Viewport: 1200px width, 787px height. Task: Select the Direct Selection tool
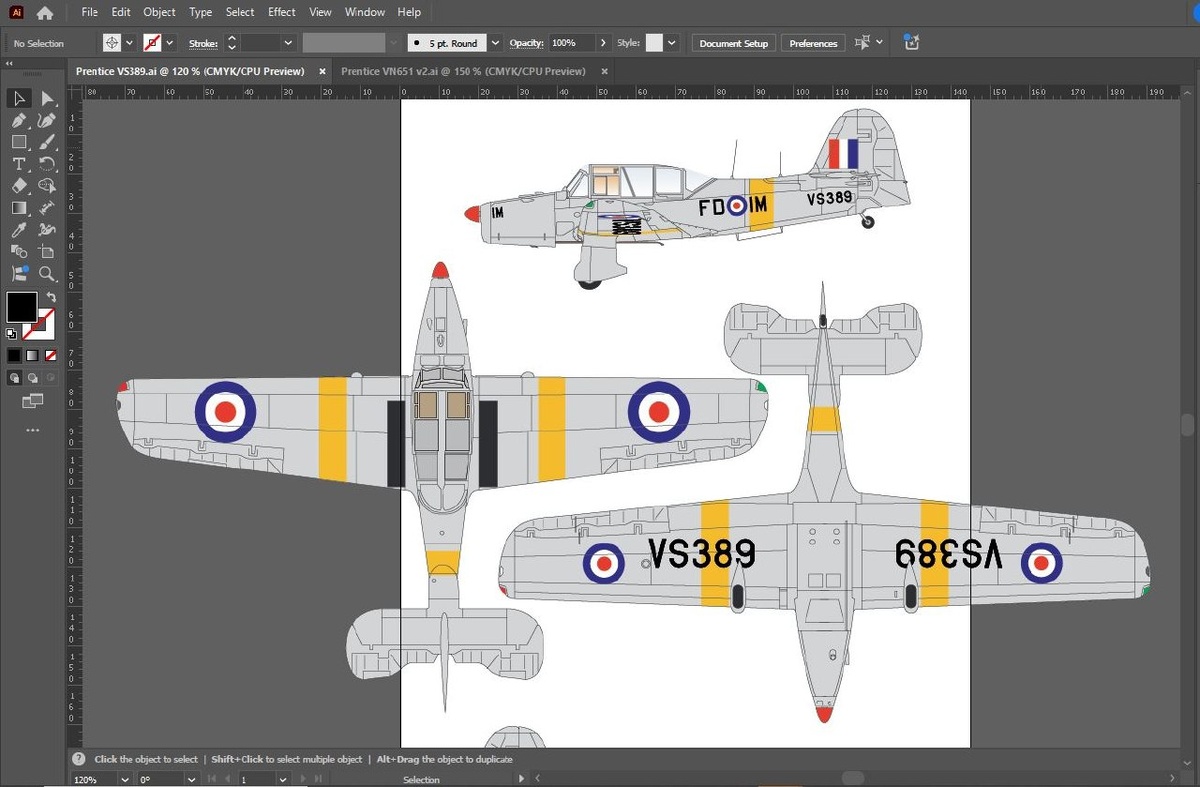(x=46, y=98)
